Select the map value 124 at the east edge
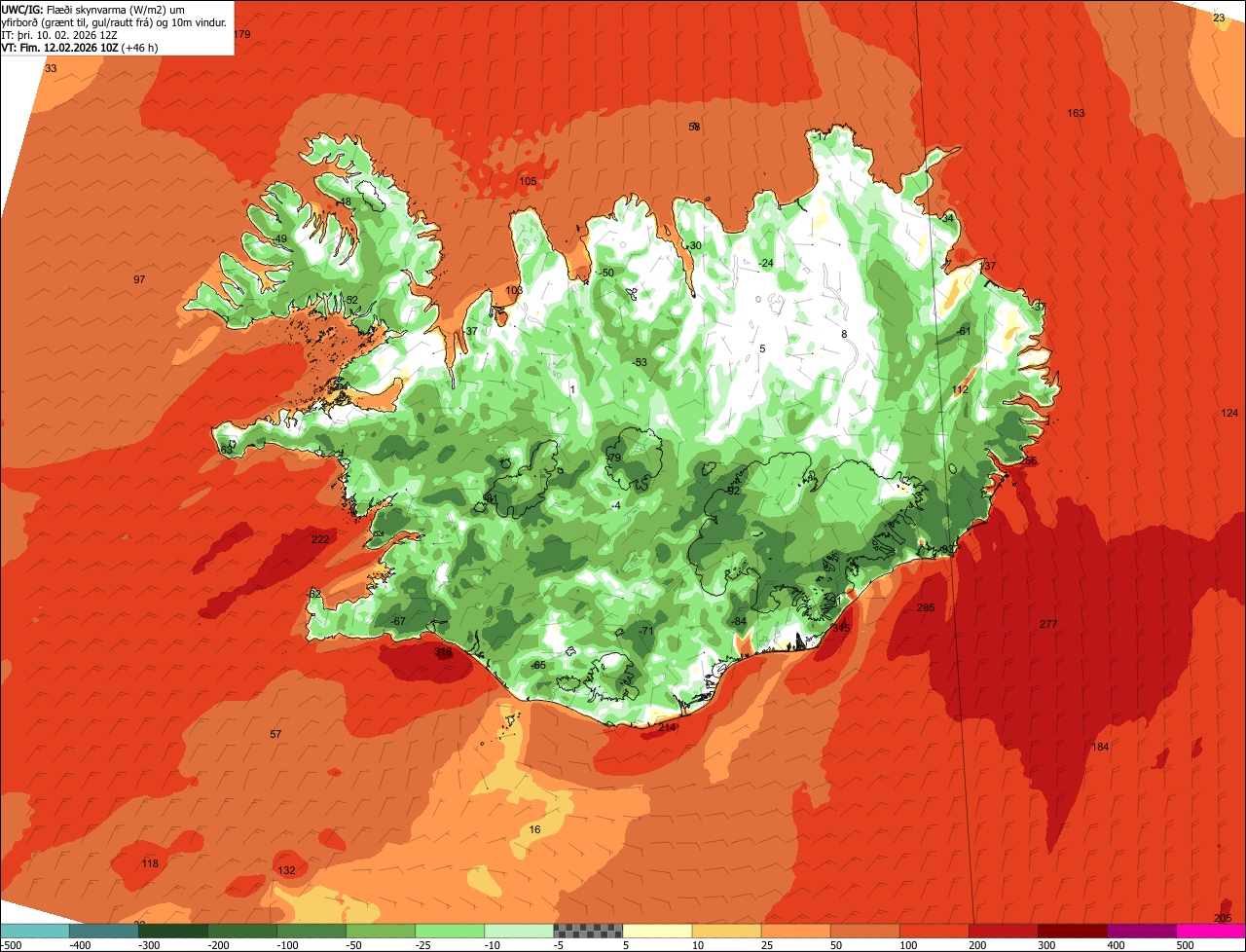Image resolution: width=1246 pixels, height=952 pixels. [1229, 413]
